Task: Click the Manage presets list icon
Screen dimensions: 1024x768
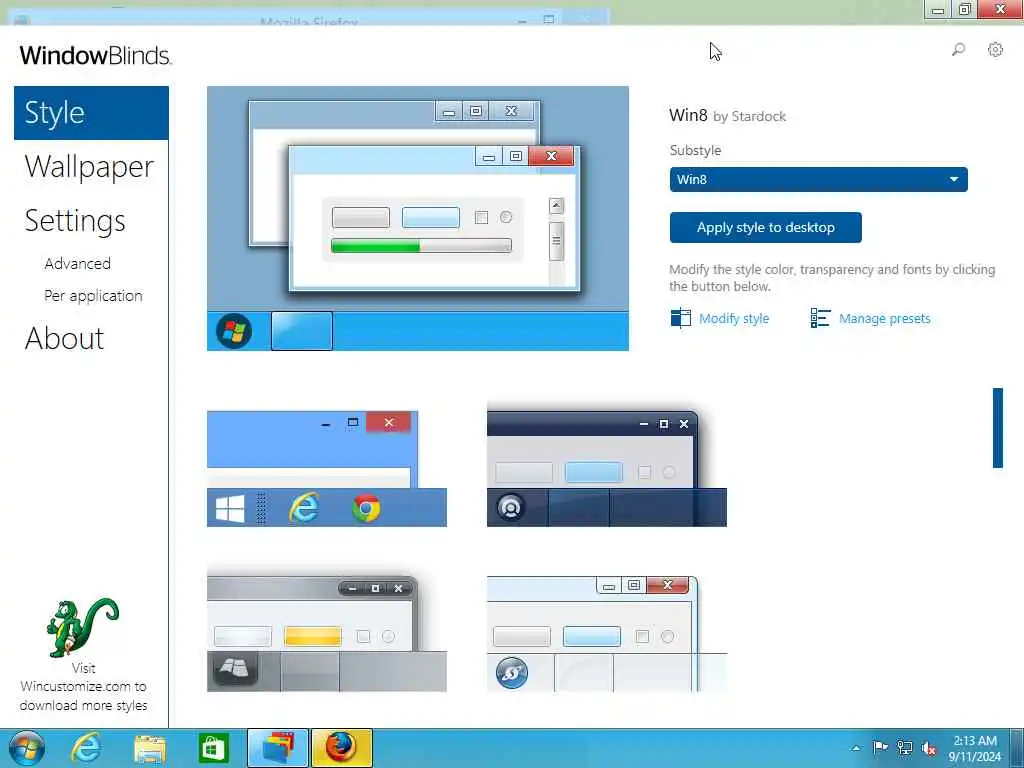Action: 820,318
